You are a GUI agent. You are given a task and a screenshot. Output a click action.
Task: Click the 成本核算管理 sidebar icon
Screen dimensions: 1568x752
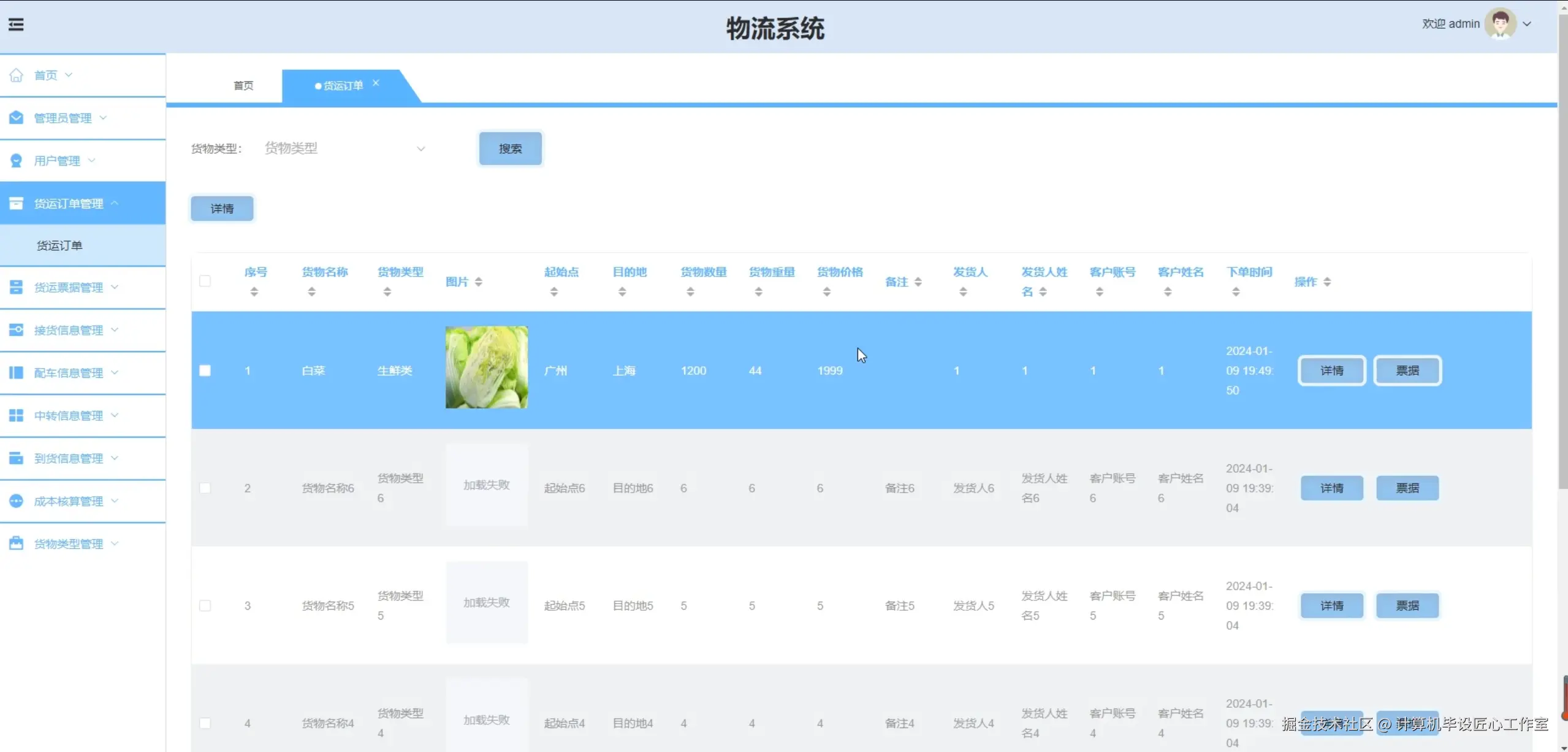pos(17,501)
